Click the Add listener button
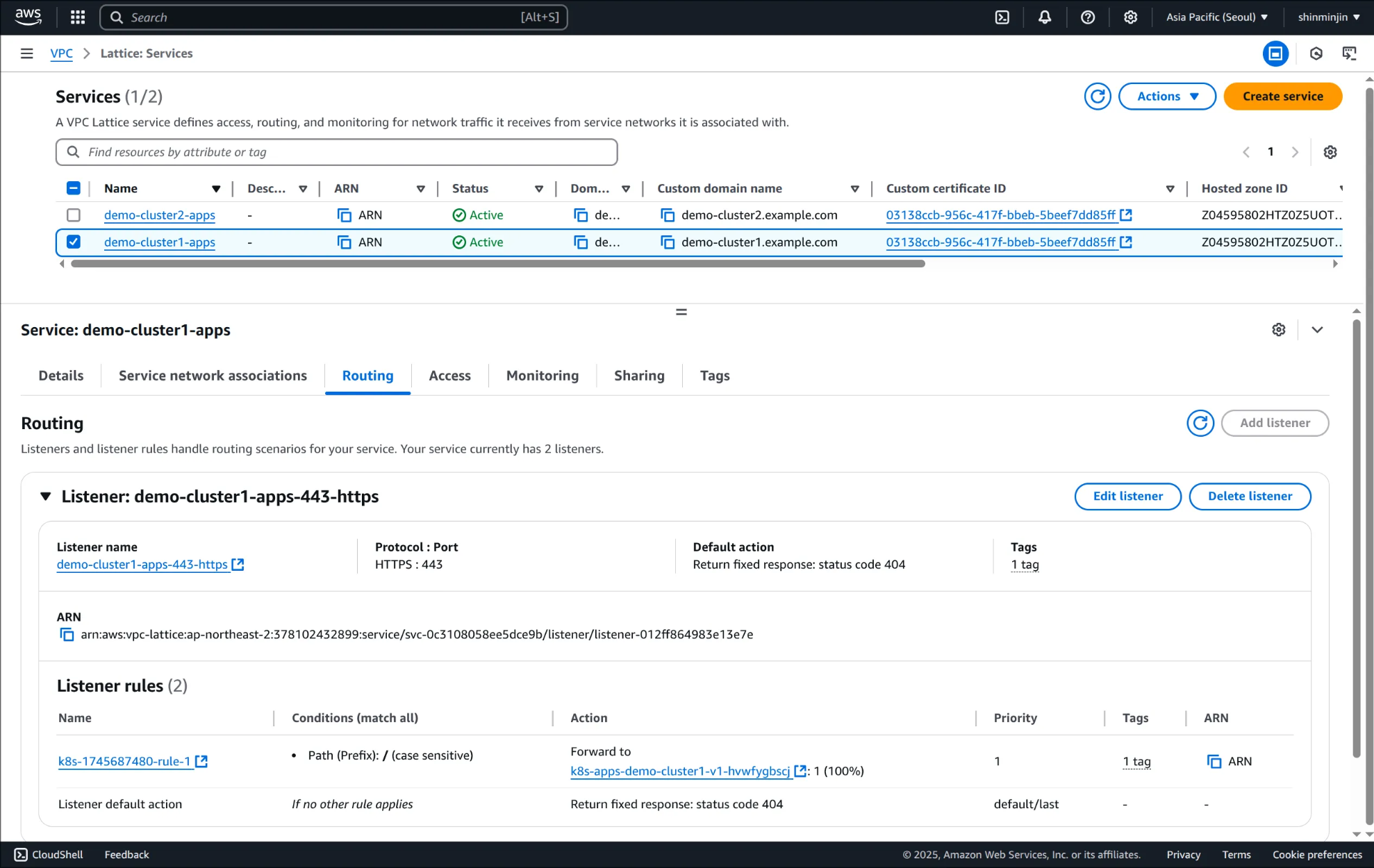1374x868 pixels. tap(1275, 423)
